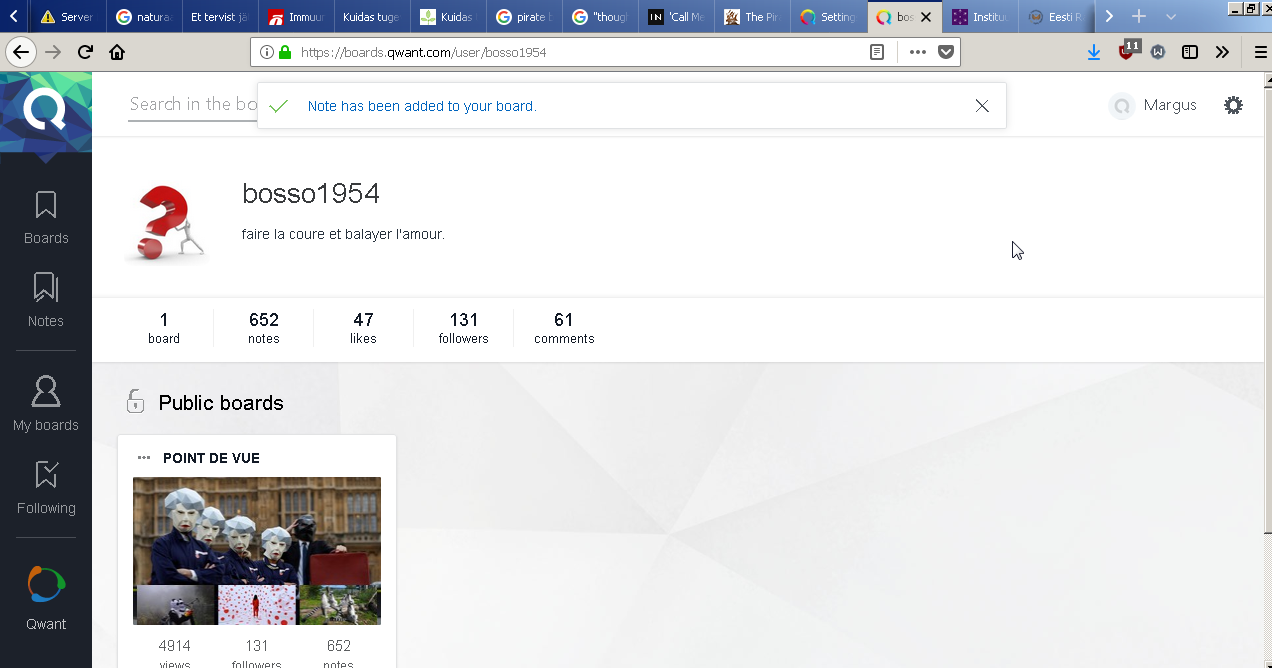The height and width of the screenshot is (668, 1272).
Task: Open the grey leftmost small thumbnail
Action: tap(174, 605)
